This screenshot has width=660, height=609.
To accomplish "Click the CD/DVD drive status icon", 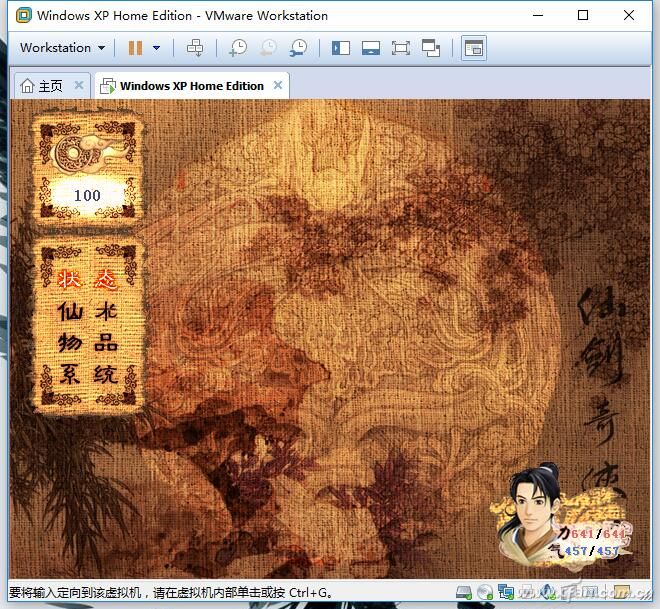I will click(485, 593).
